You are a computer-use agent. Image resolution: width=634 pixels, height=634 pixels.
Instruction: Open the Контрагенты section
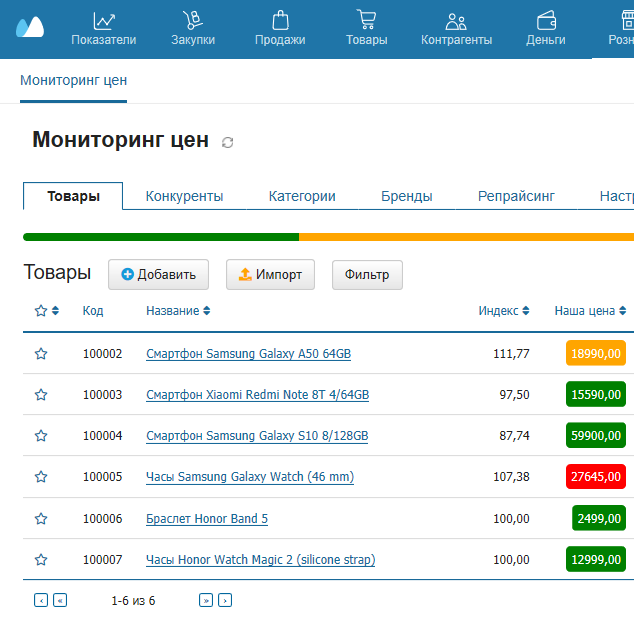pyautogui.click(x=456, y=28)
